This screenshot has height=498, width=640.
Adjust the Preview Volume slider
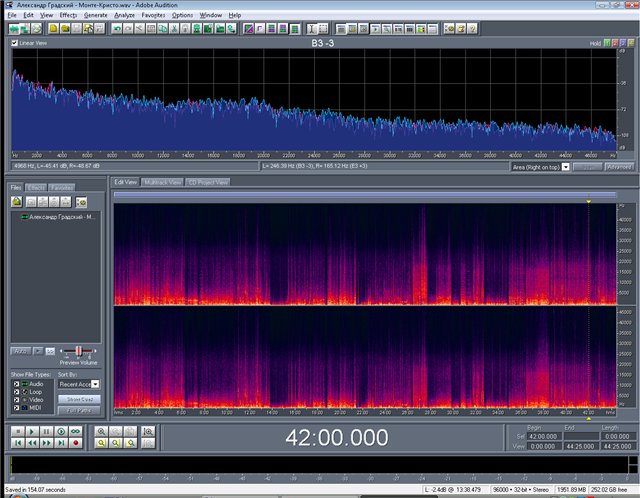78,352
